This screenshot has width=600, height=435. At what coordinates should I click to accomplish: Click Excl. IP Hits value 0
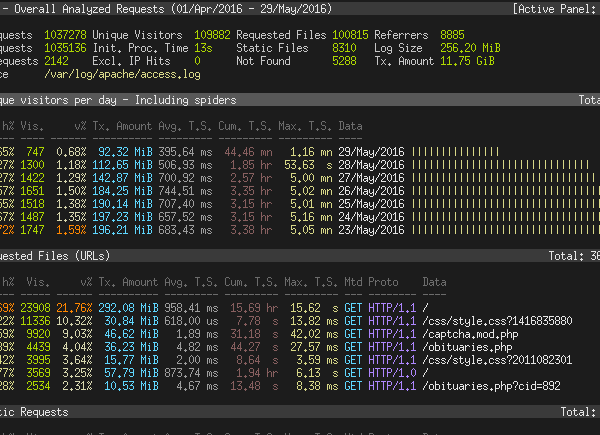click(x=197, y=61)
